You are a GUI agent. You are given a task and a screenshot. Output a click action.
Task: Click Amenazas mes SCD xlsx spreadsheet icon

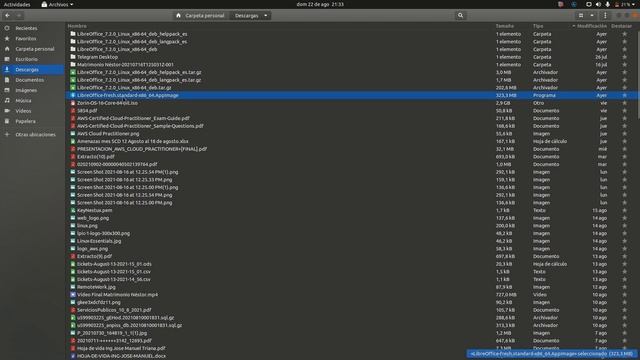click(73, 141)
